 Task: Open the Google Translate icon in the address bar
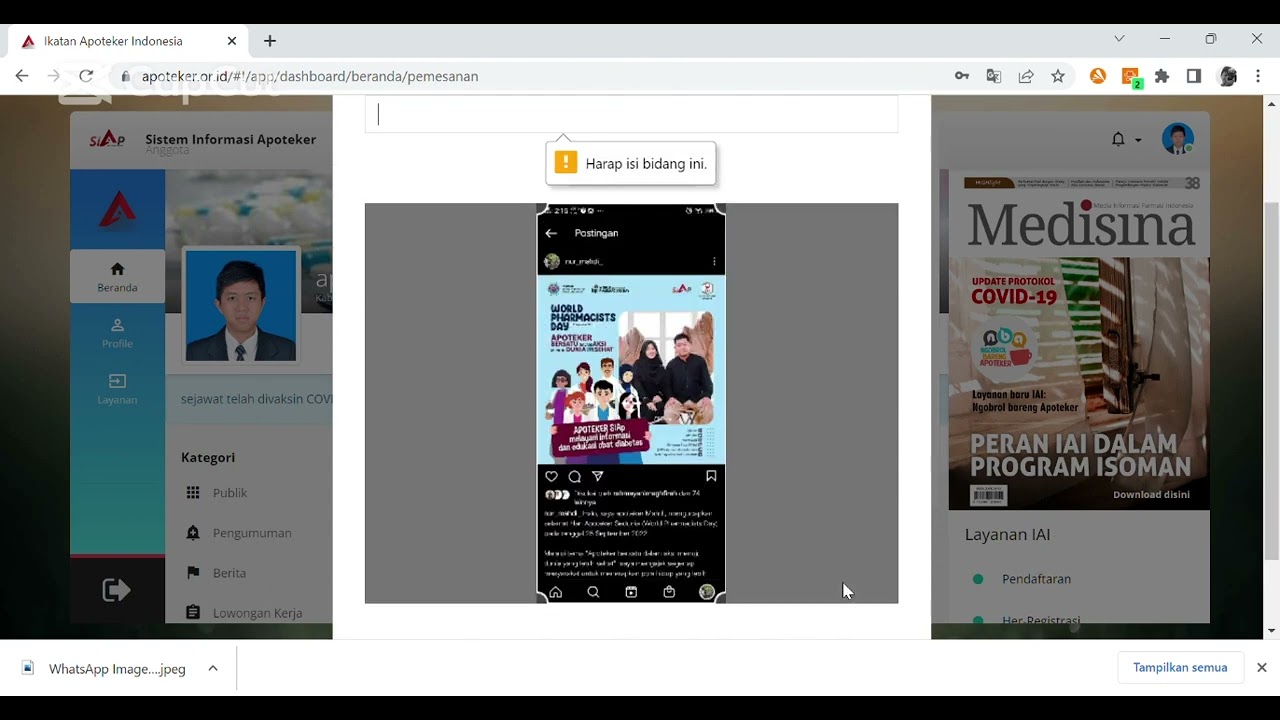pos(994,76)
